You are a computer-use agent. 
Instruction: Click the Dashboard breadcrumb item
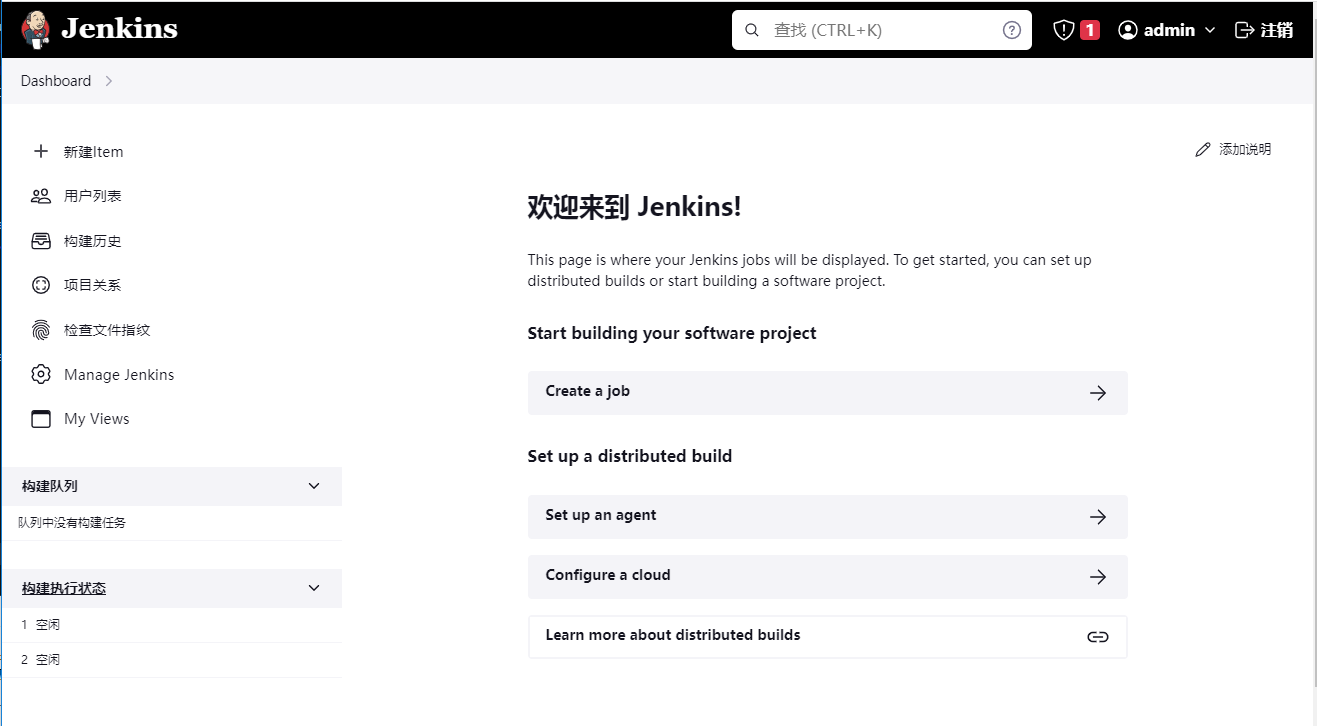coord(55,80)
